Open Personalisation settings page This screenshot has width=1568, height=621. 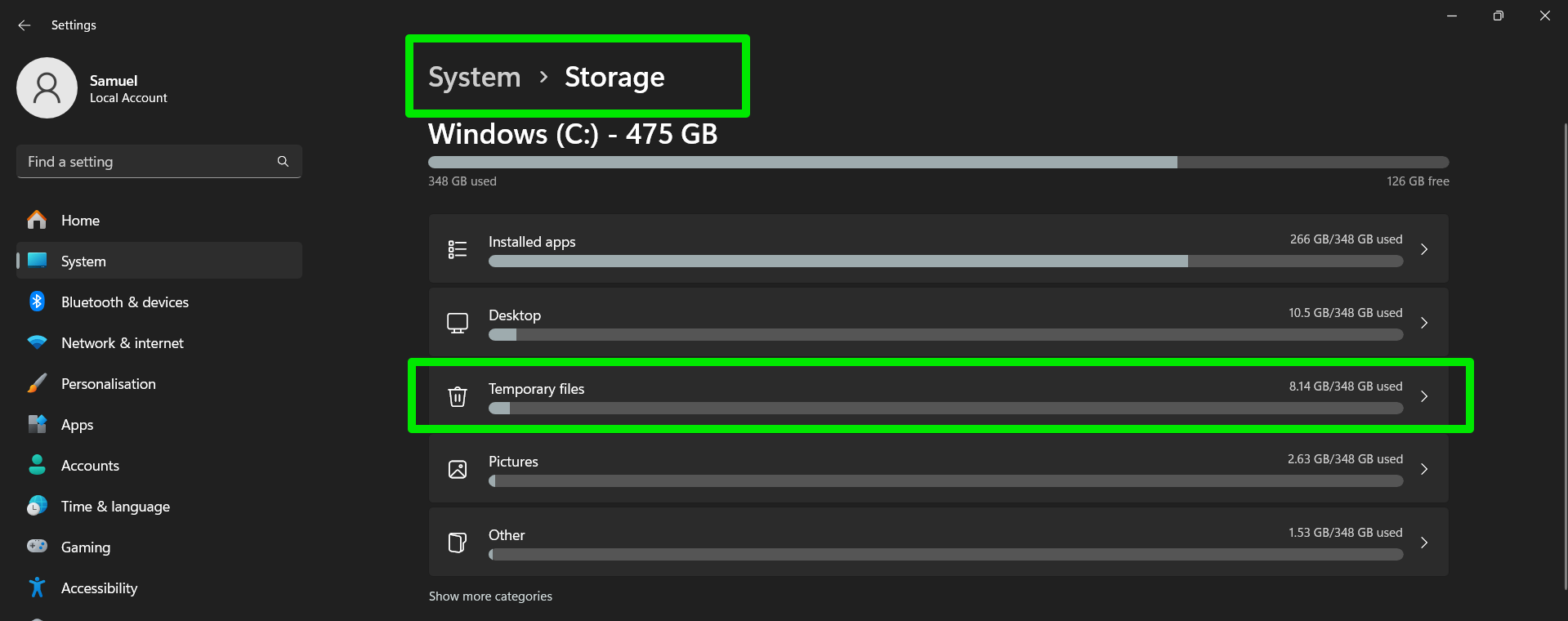(x=108, y=384)
